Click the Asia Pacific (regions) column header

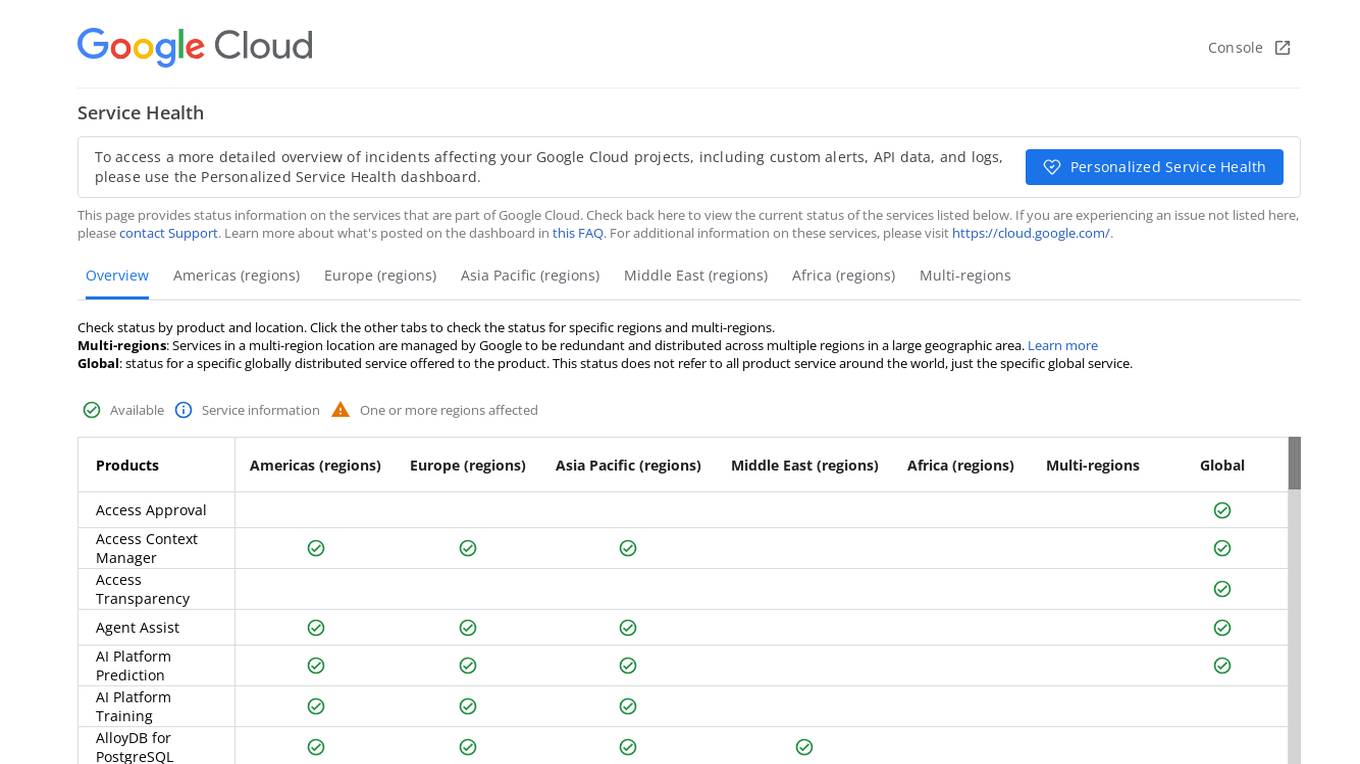click(628, 465)
